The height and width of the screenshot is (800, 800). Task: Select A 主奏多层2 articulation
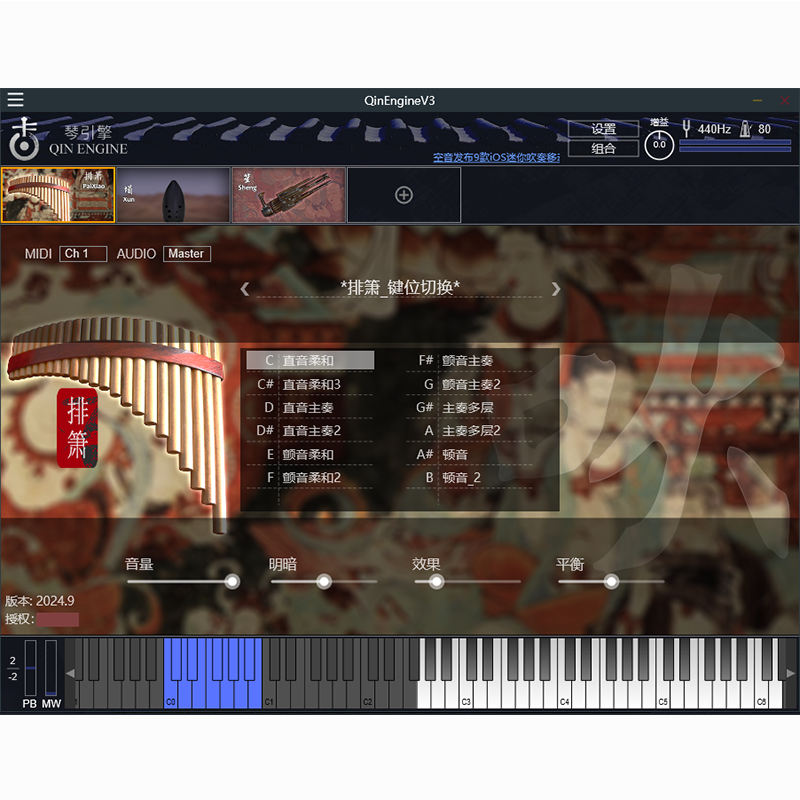(469, 431)
